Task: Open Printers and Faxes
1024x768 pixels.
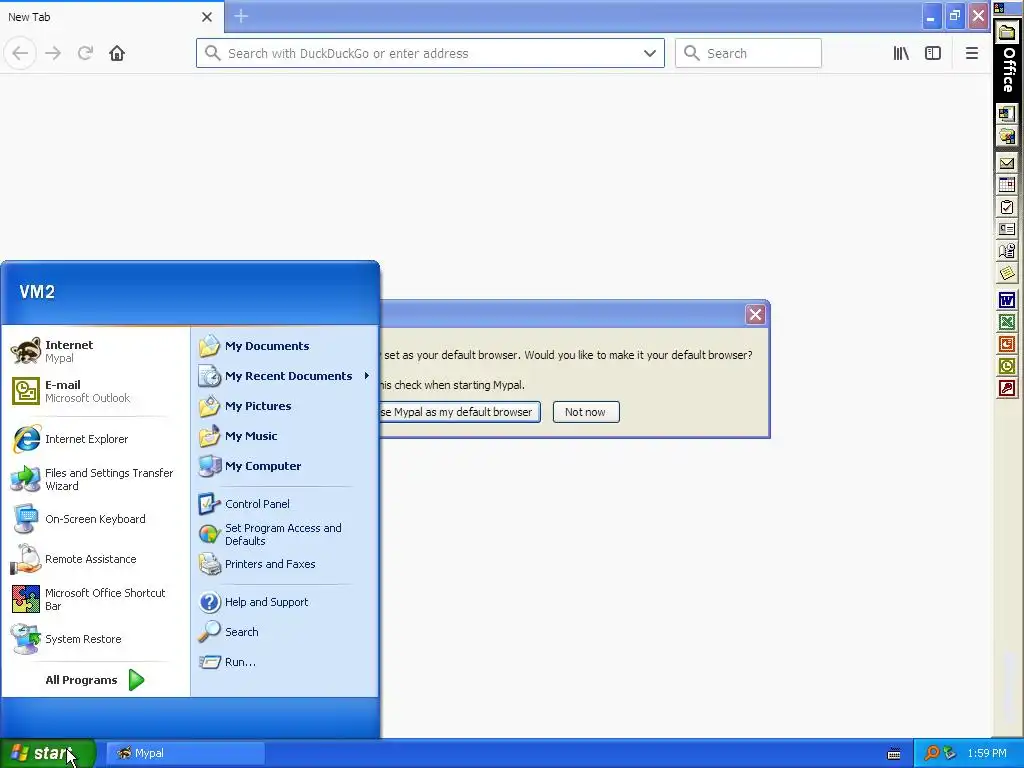Action: (x=284, y=564)
